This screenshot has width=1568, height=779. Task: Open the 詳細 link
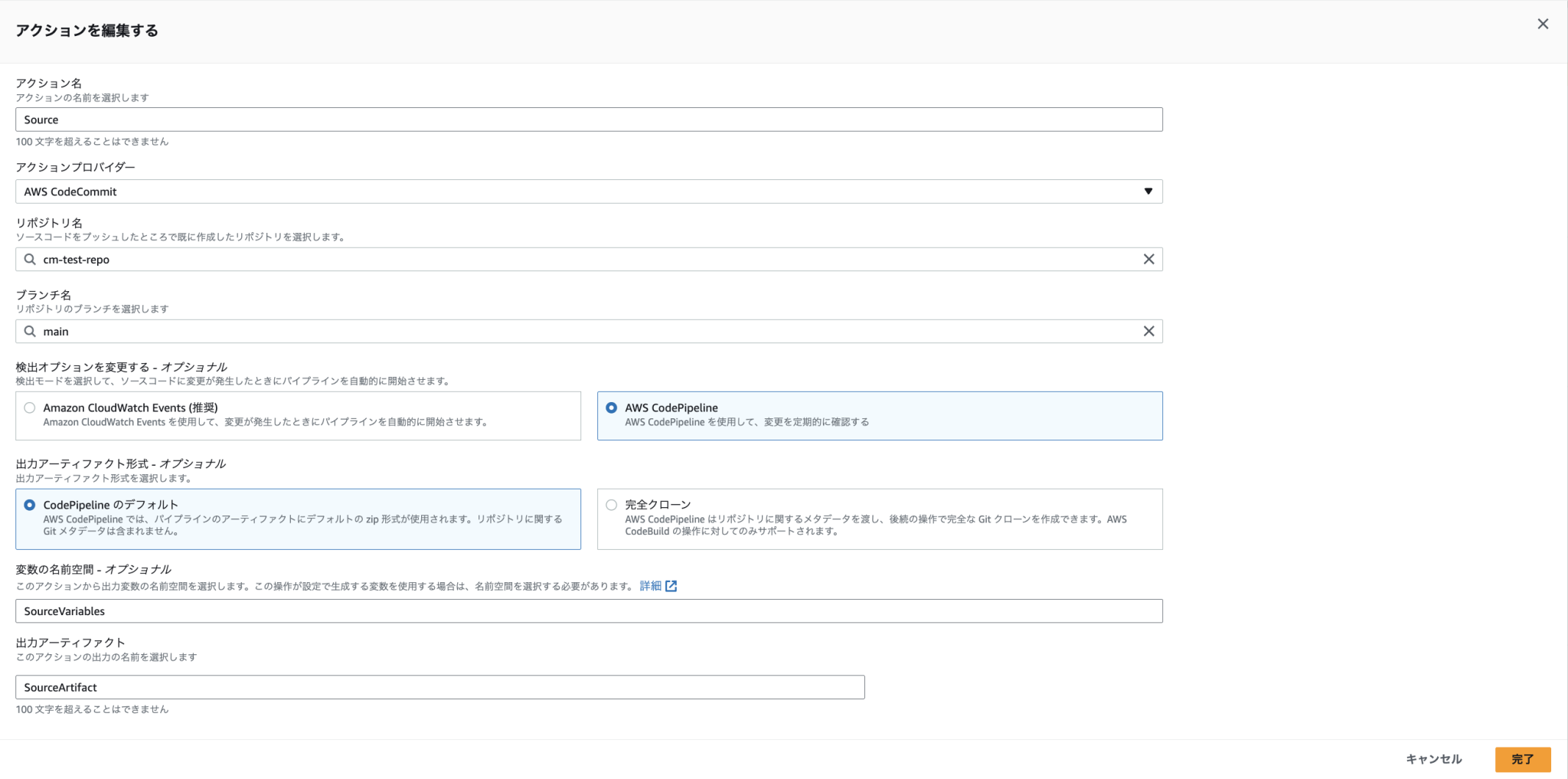(650, 586)
